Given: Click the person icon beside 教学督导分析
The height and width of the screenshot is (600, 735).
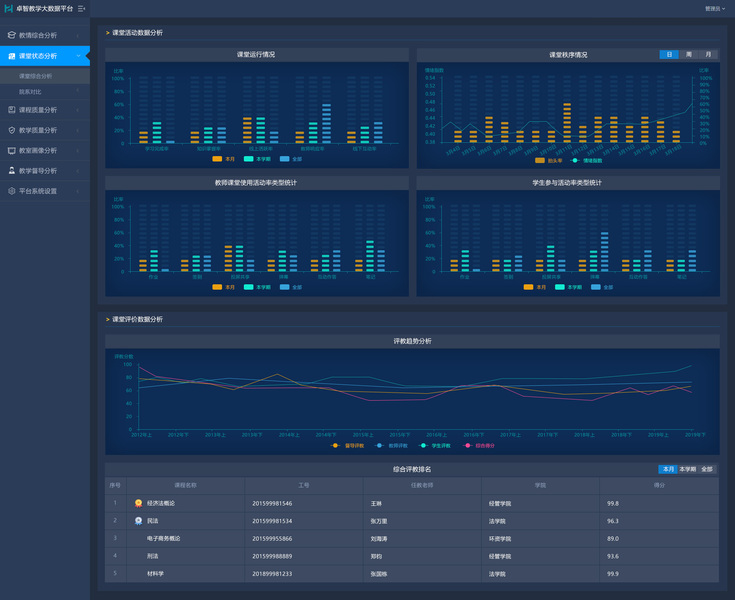Looking at the screenshot, I should pyautogui.click(x=12, y=171).
